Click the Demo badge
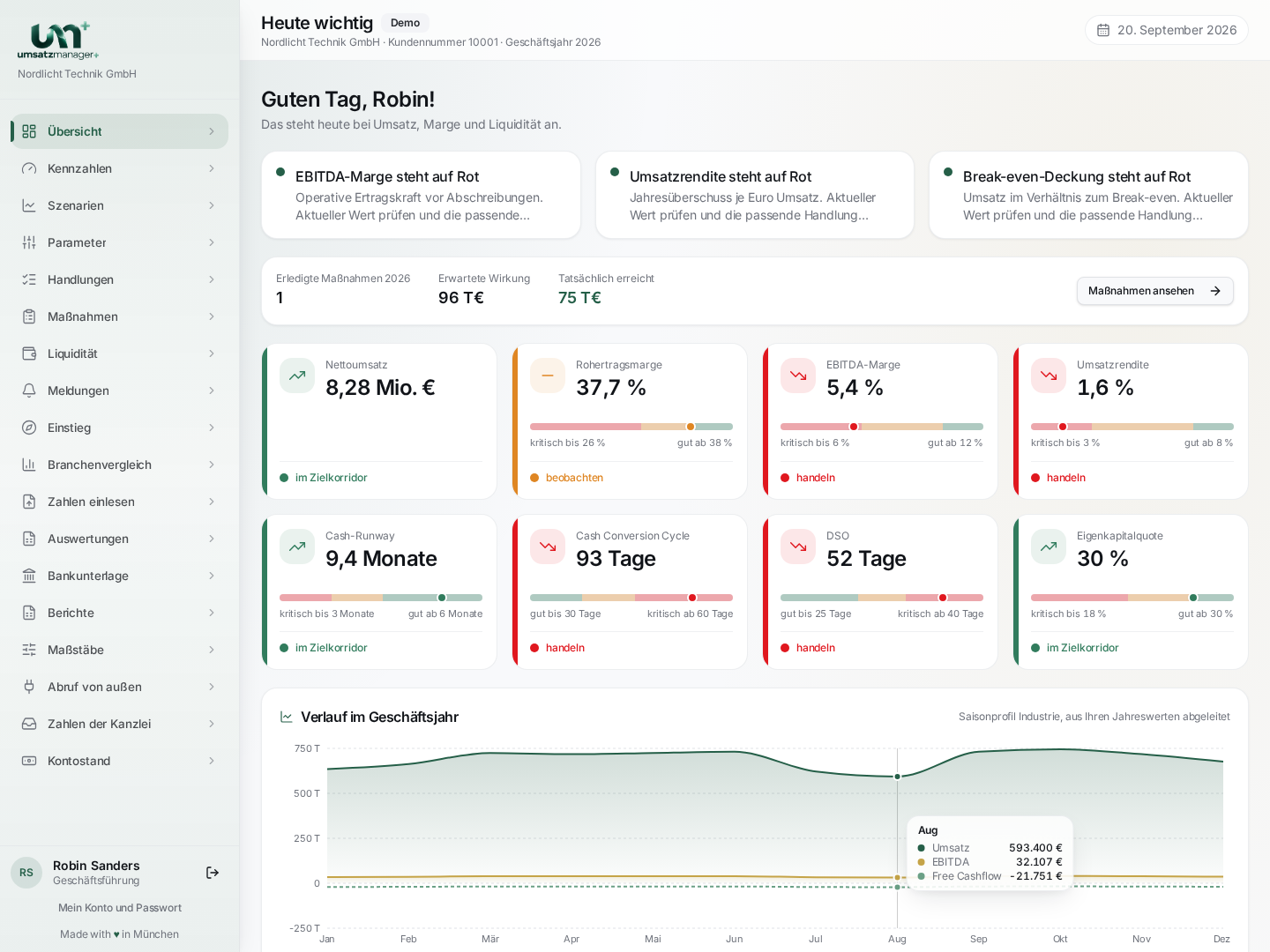Screen dimensions: 1270x952 tap(406, 23)
